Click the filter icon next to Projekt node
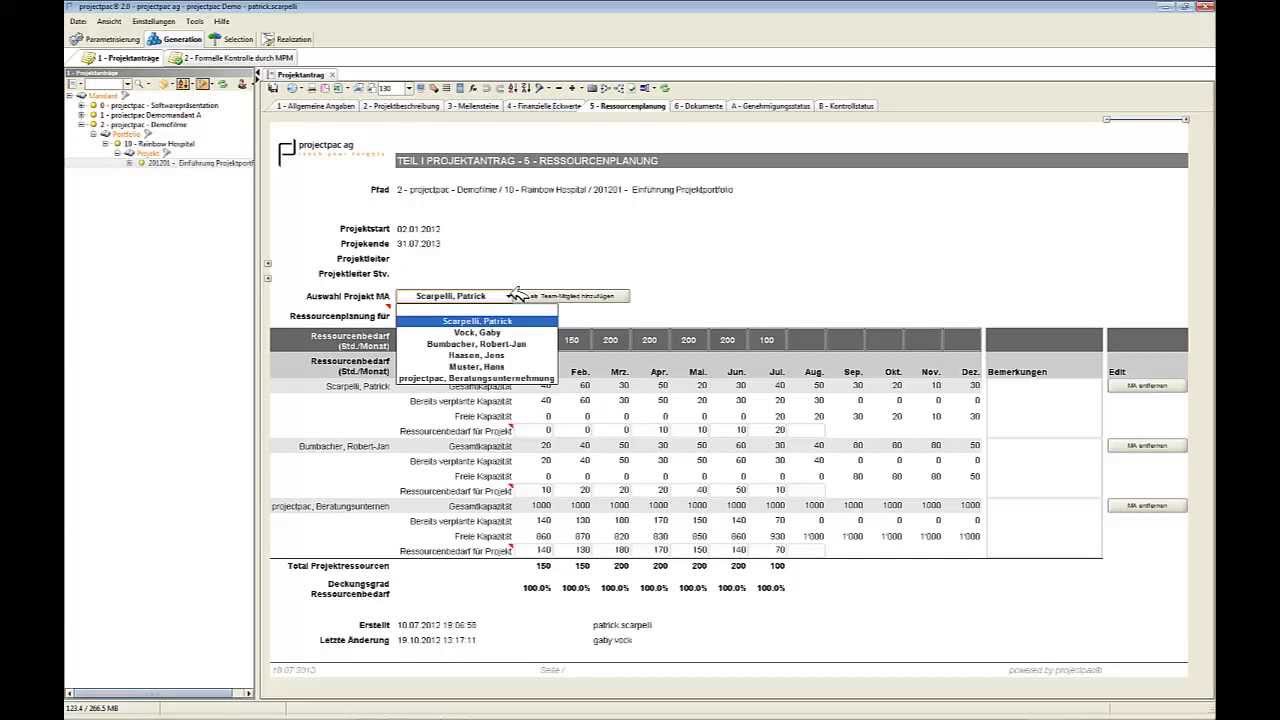This screenshot has height=720, width=1280. pos(166,153)
